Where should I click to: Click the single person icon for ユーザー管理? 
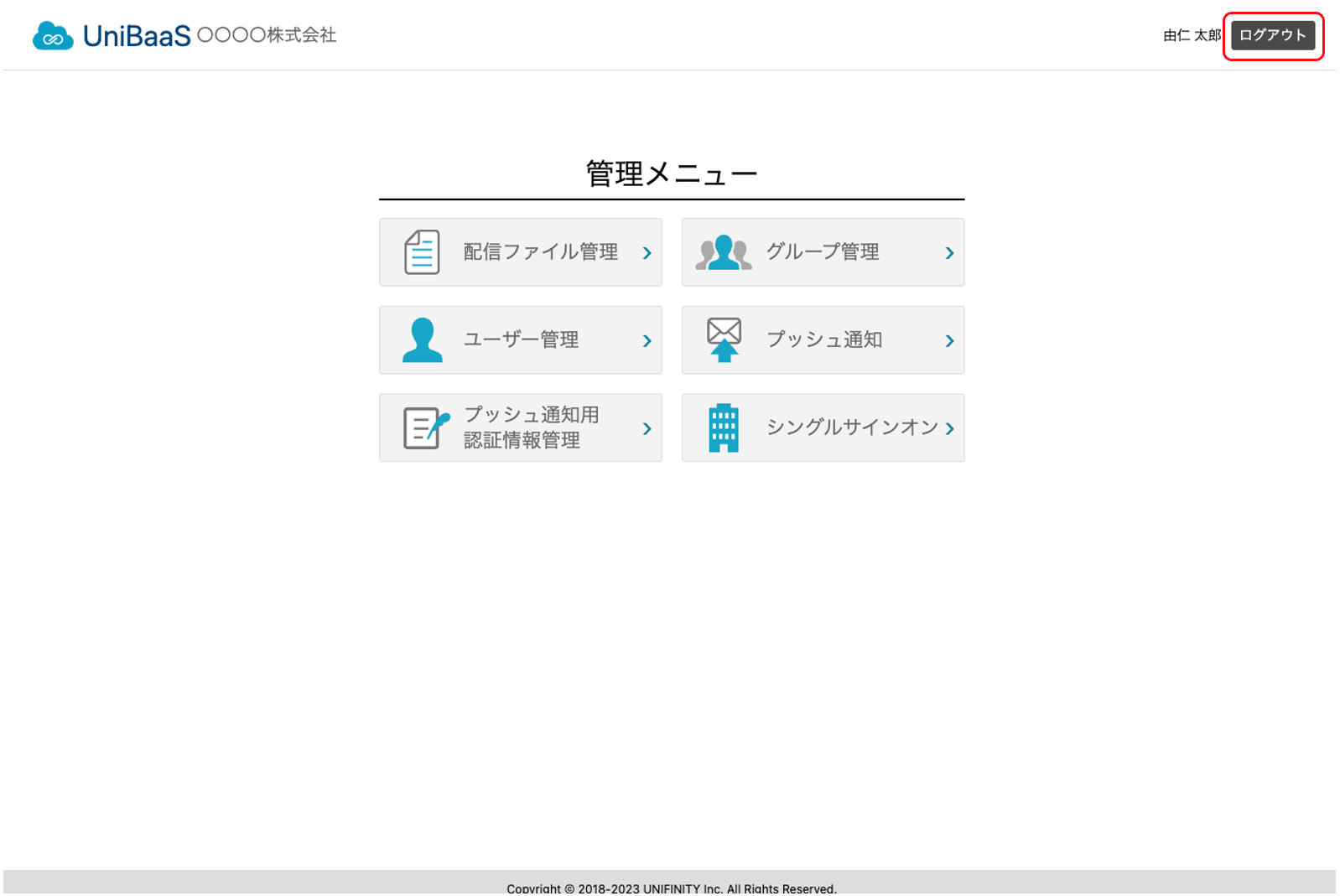[x=422, y=340]
